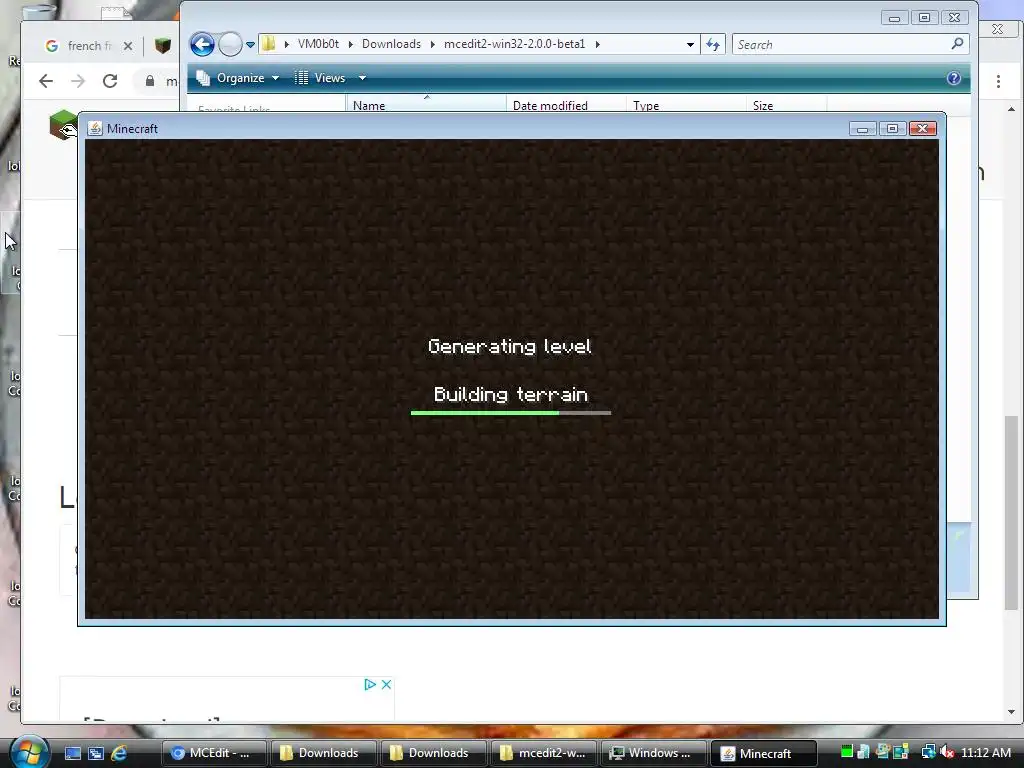Viewport: 1024px width, 768px height.
Task: Click the Chrome page scrollbar thumb
Action: 1011,513
